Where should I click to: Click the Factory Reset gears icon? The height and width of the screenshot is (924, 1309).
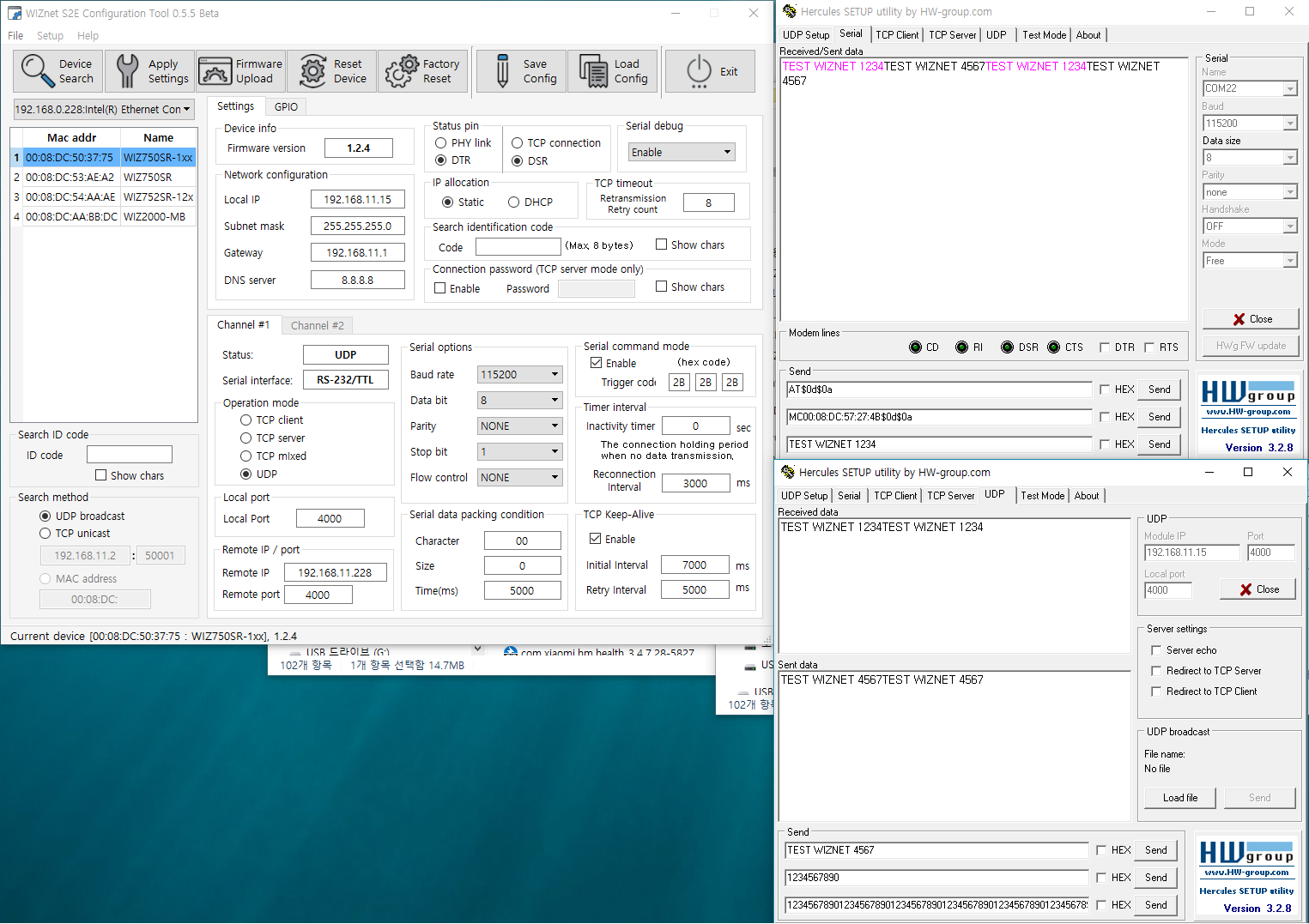click(401, 71)
